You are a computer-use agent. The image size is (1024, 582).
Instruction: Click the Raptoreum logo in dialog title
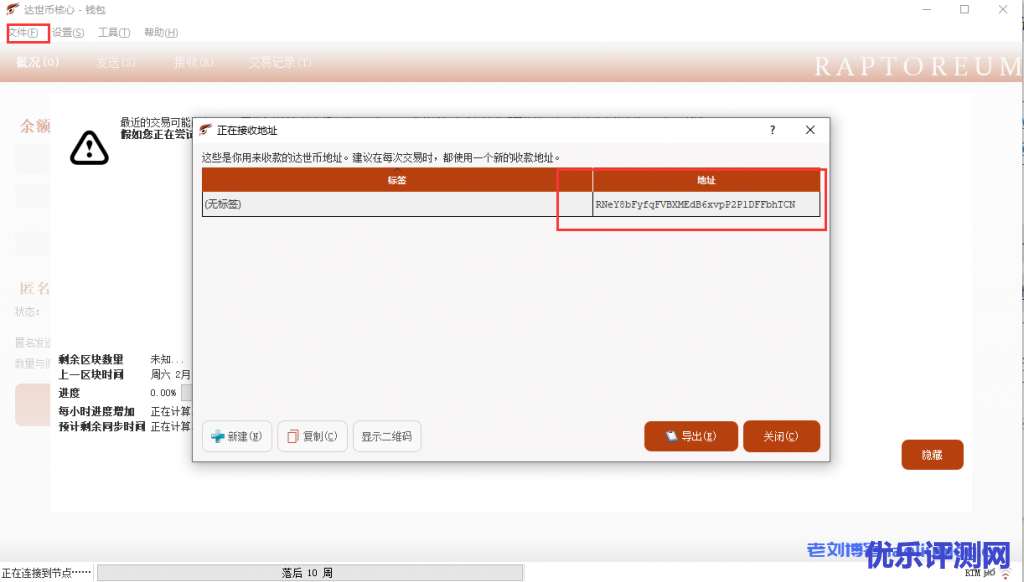[206, 129]
